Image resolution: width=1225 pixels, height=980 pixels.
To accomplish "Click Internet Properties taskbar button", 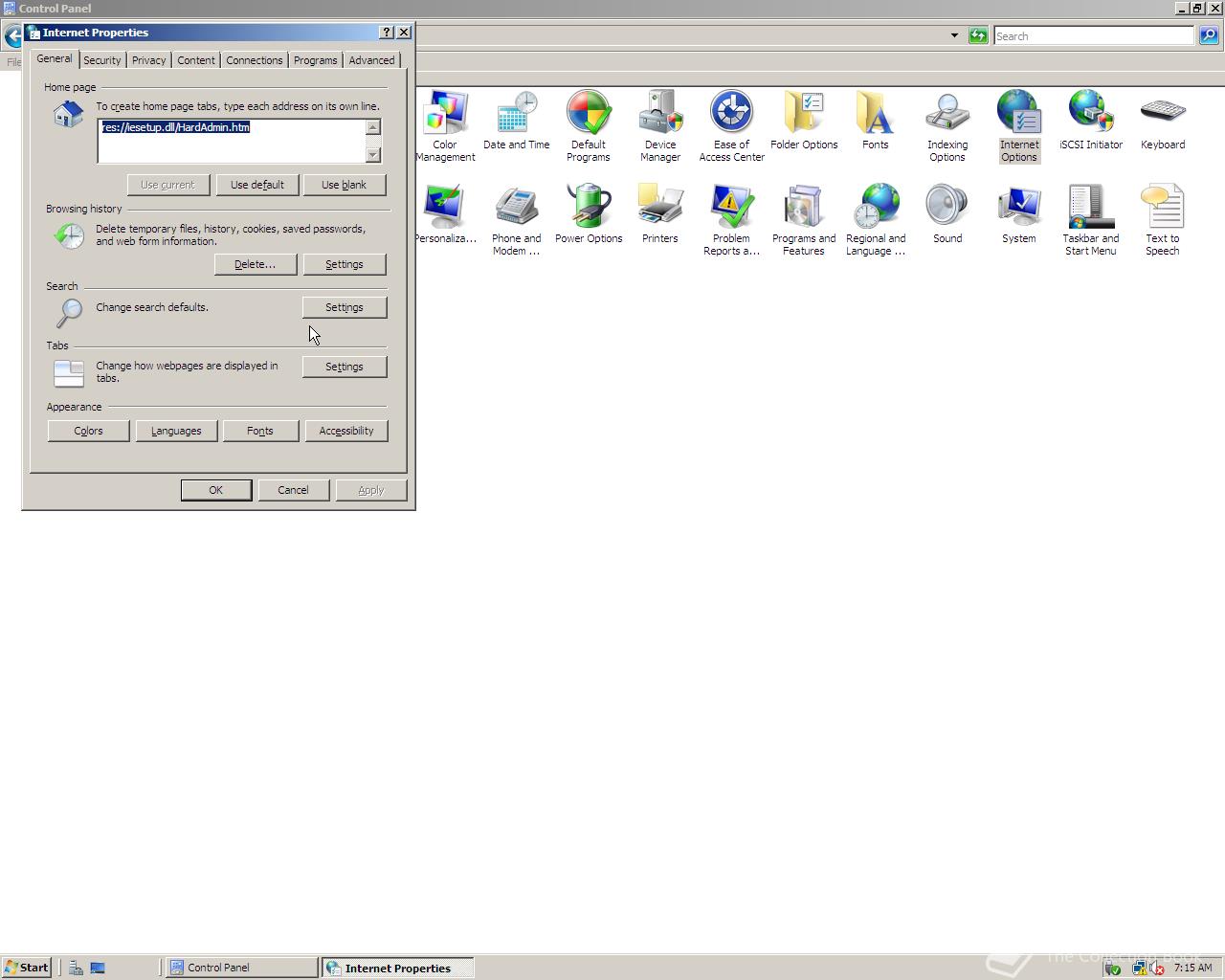I will click(x=398, y=968).
